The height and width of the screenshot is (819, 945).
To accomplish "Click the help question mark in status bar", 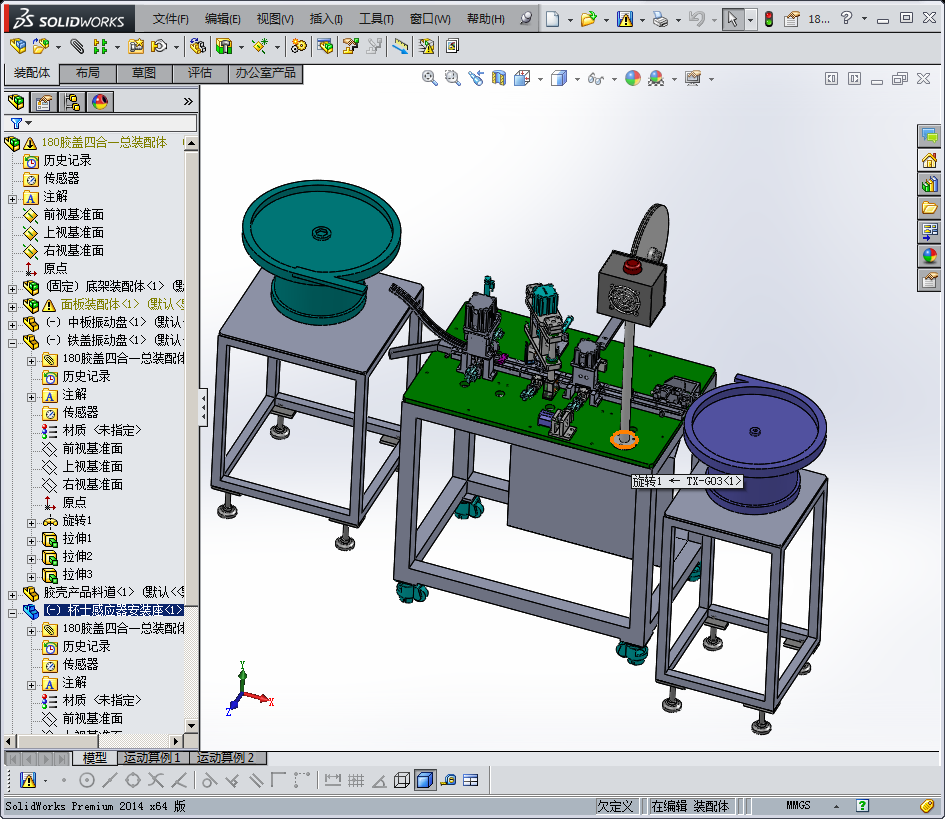I will click(x=862, y=805).
